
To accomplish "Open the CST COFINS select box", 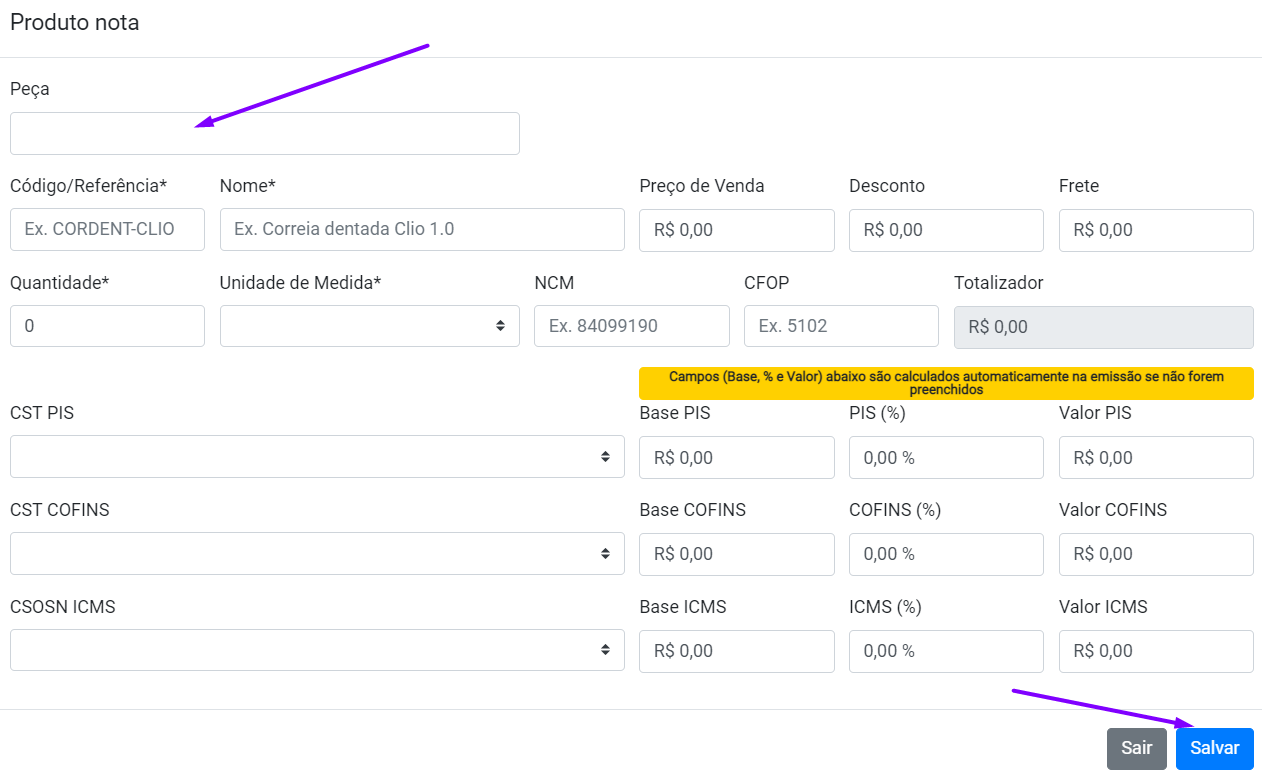I will click(x=317, y=553).
